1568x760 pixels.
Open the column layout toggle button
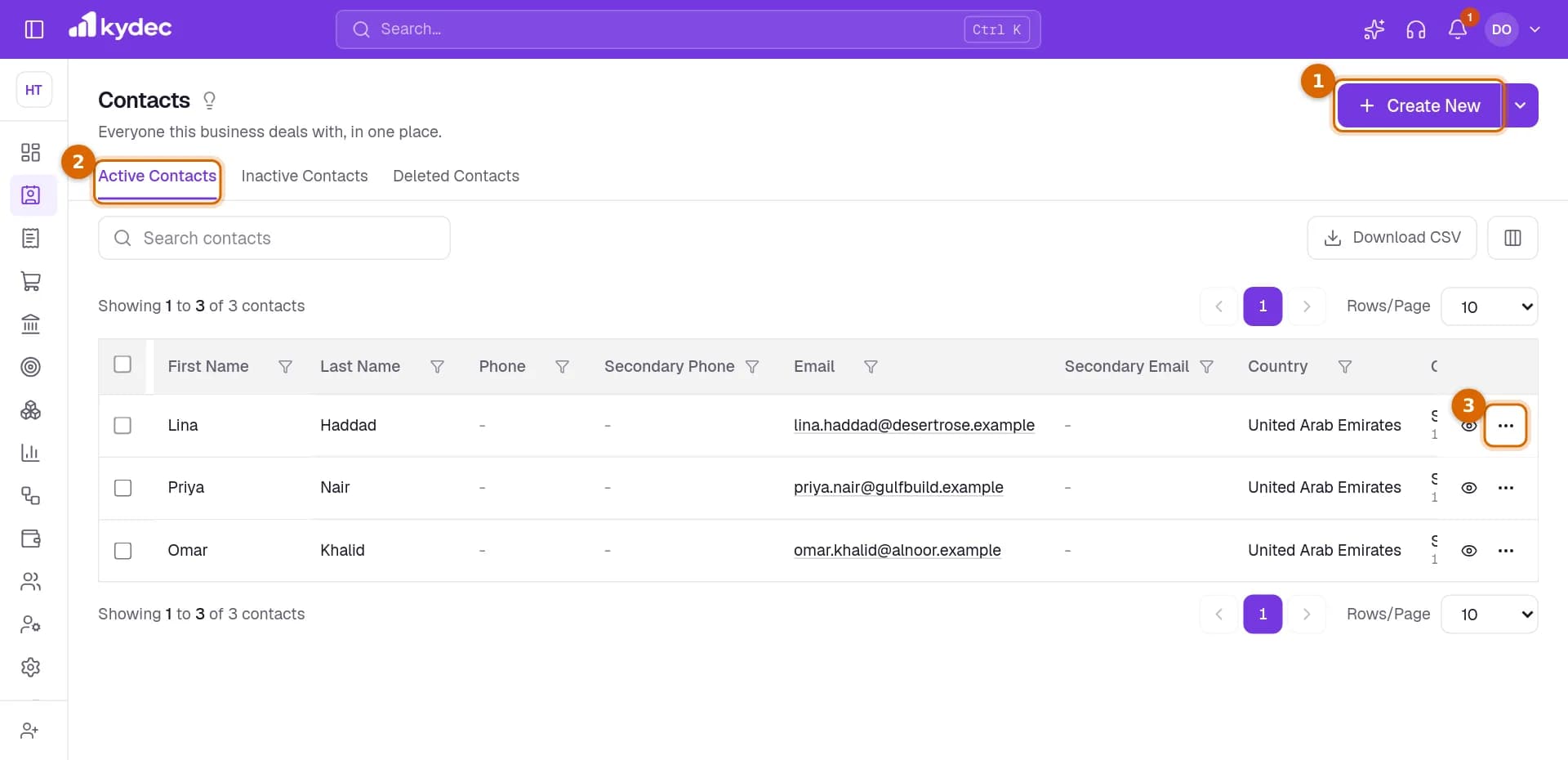coord(1512,238)
